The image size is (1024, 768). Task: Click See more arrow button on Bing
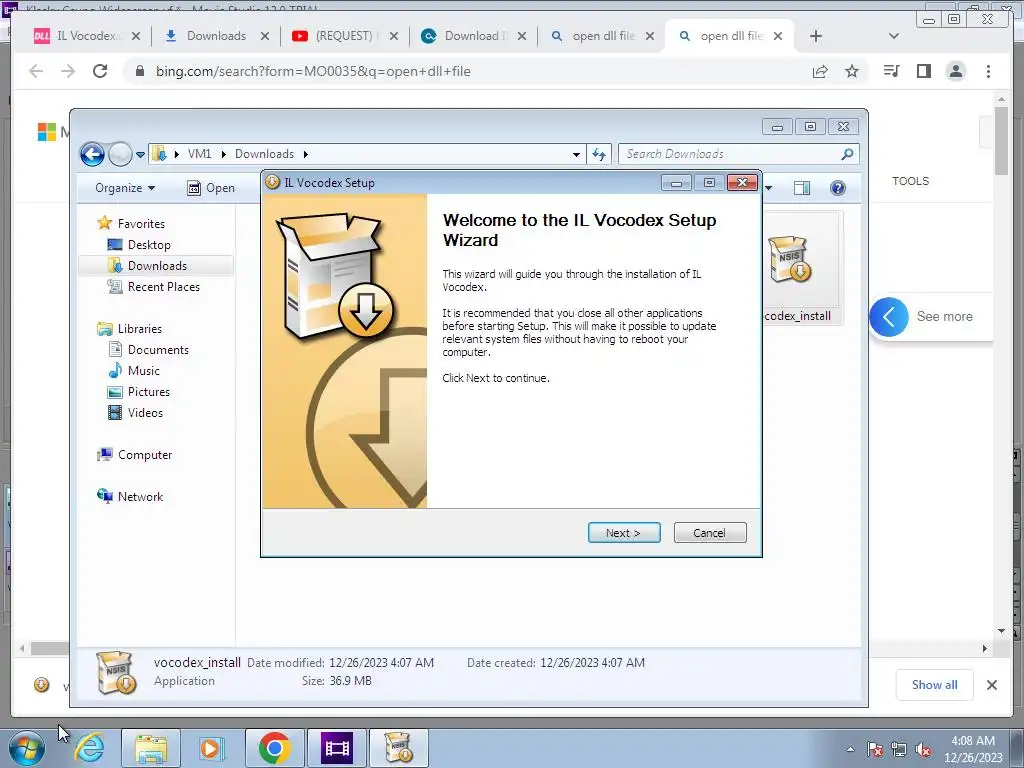coord(889,317)
